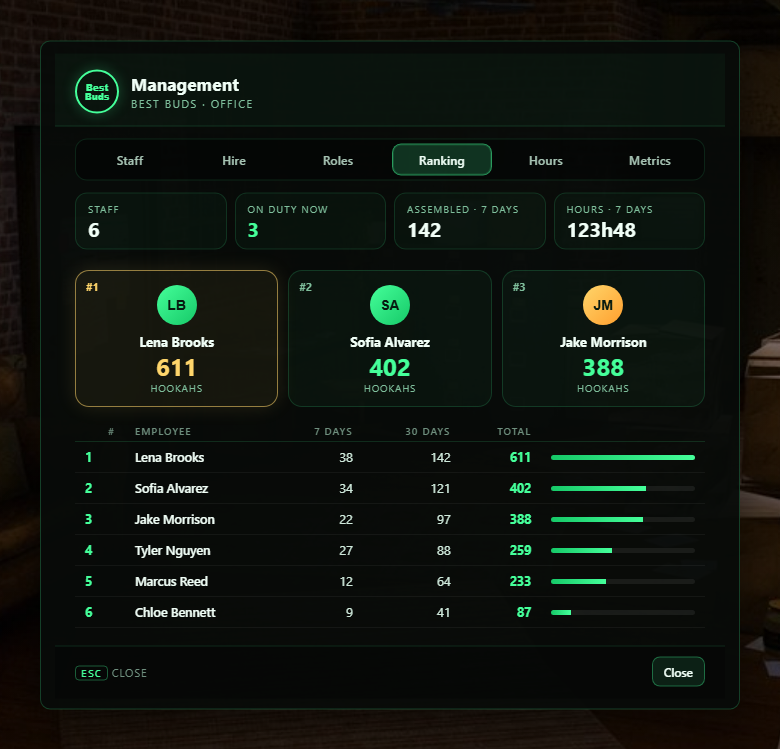Select Lena Brooks in the ranking table
The height and width of the screenshot is (749, 780).
(x=169, y=458)
